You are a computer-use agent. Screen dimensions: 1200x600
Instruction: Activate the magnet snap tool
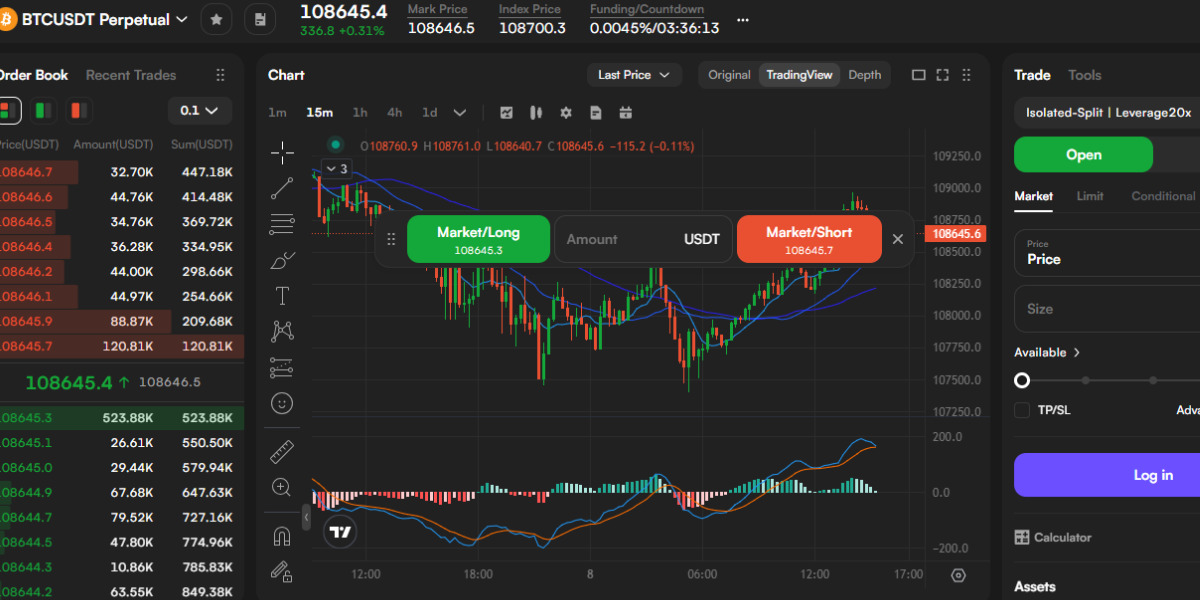(x=282, y=535)
